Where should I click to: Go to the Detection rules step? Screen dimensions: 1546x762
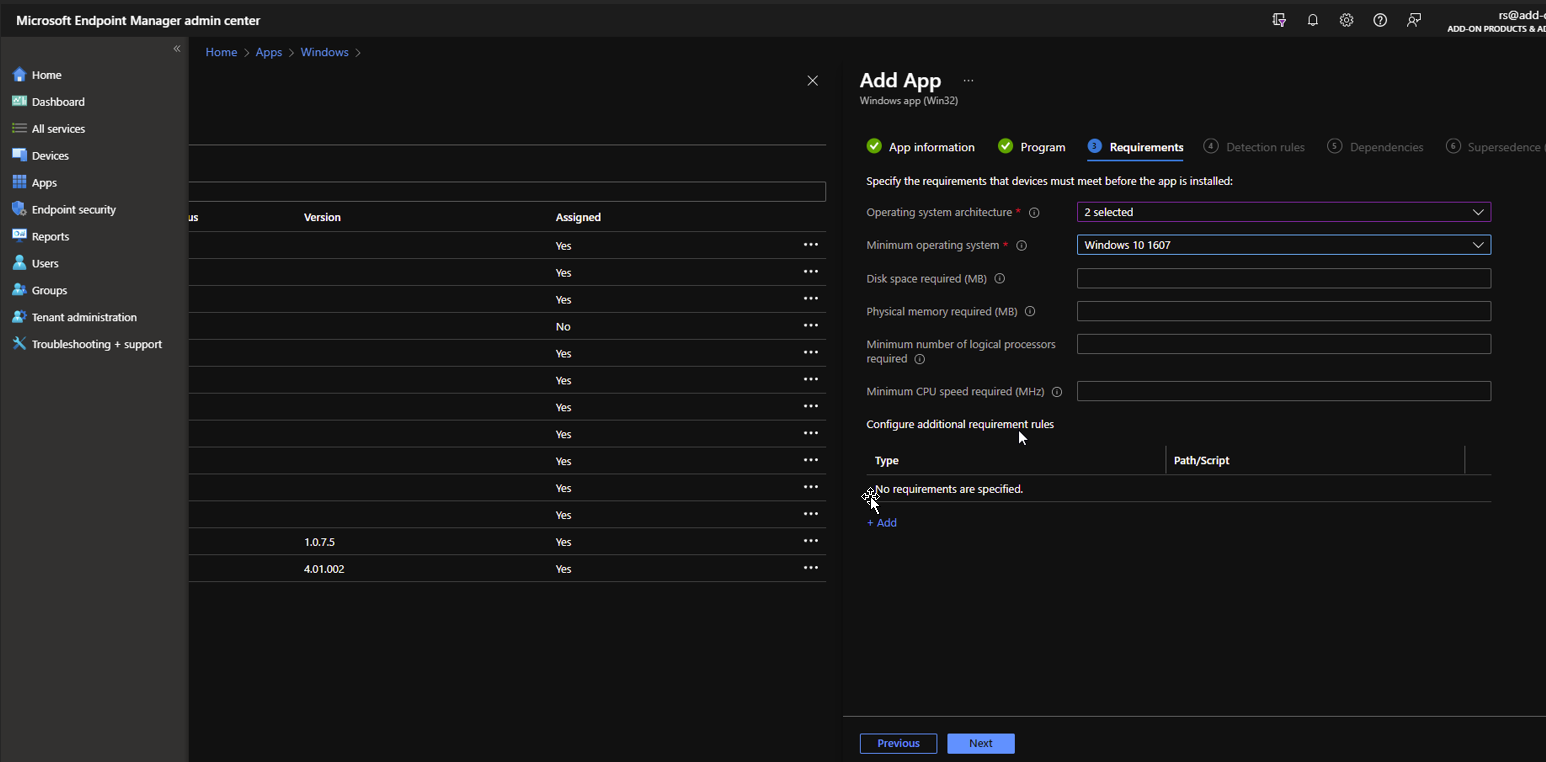(x=1254, y=147)
